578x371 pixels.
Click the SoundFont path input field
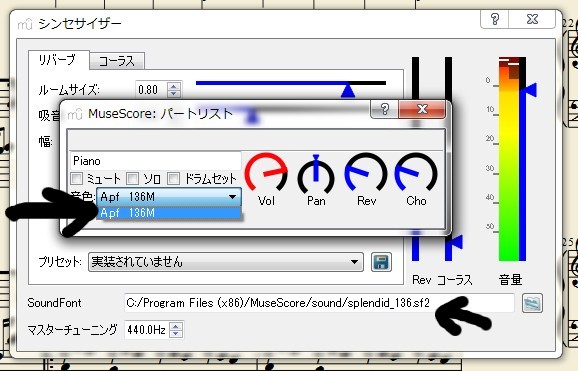pos(319,303)
